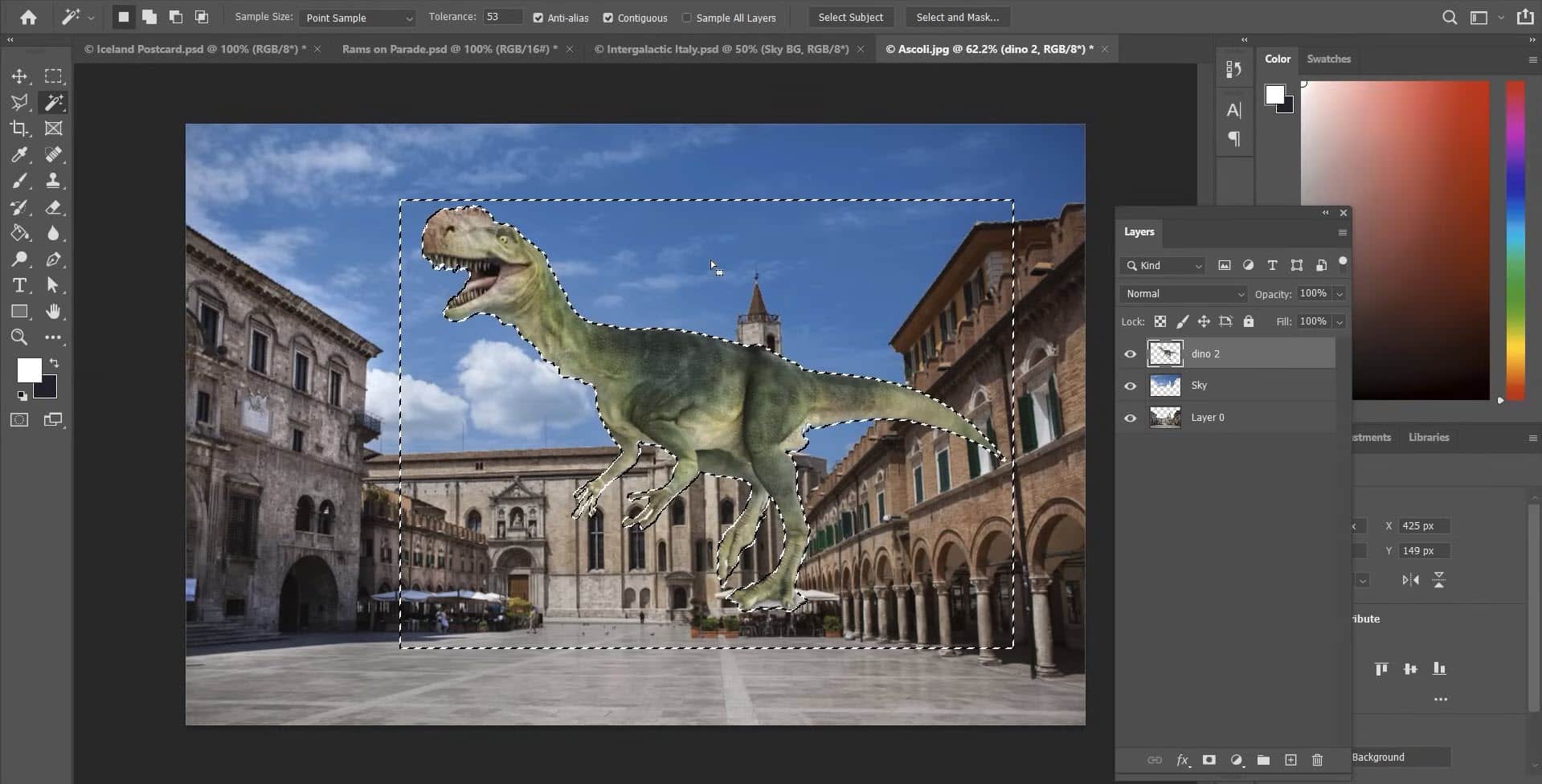
Task: Open the Kind filter dropdown in Layers
Action: point(1163,265)
